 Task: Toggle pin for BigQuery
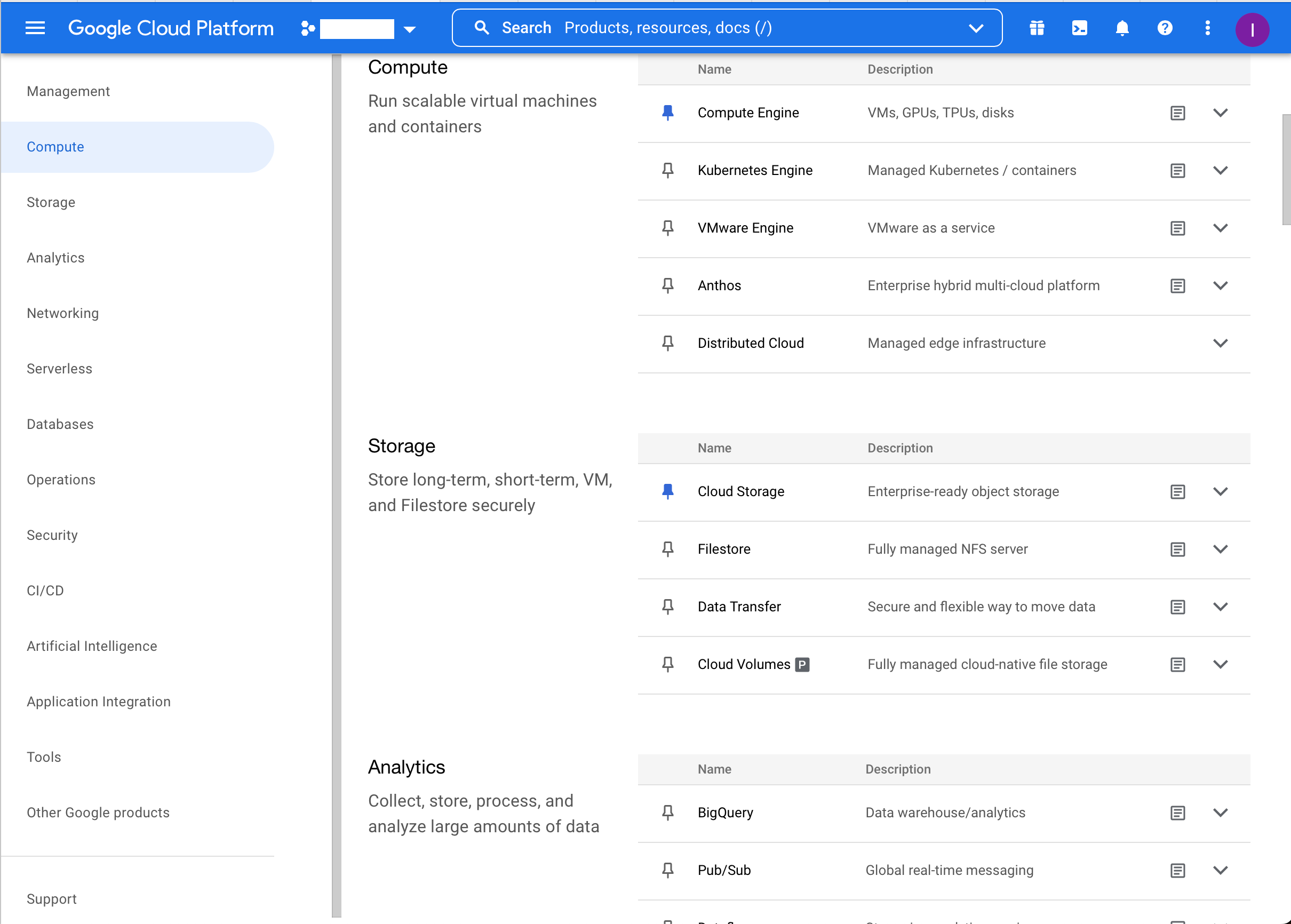[667, 813]
